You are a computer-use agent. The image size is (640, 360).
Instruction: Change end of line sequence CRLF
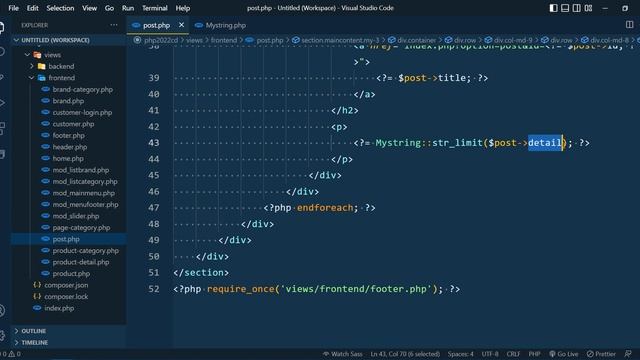tap(513, 354)
